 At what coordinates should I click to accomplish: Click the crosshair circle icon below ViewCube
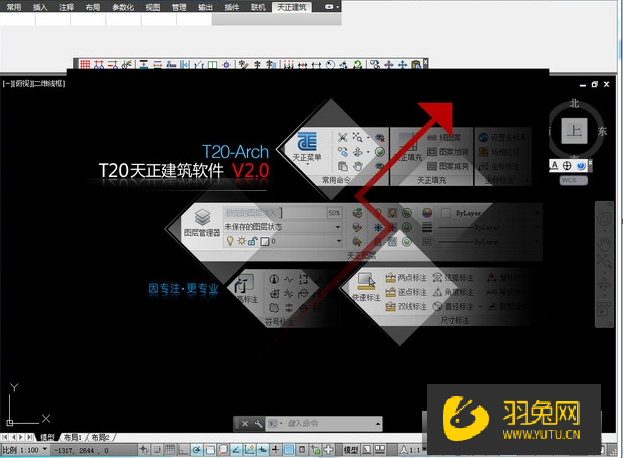pos(567,165)
